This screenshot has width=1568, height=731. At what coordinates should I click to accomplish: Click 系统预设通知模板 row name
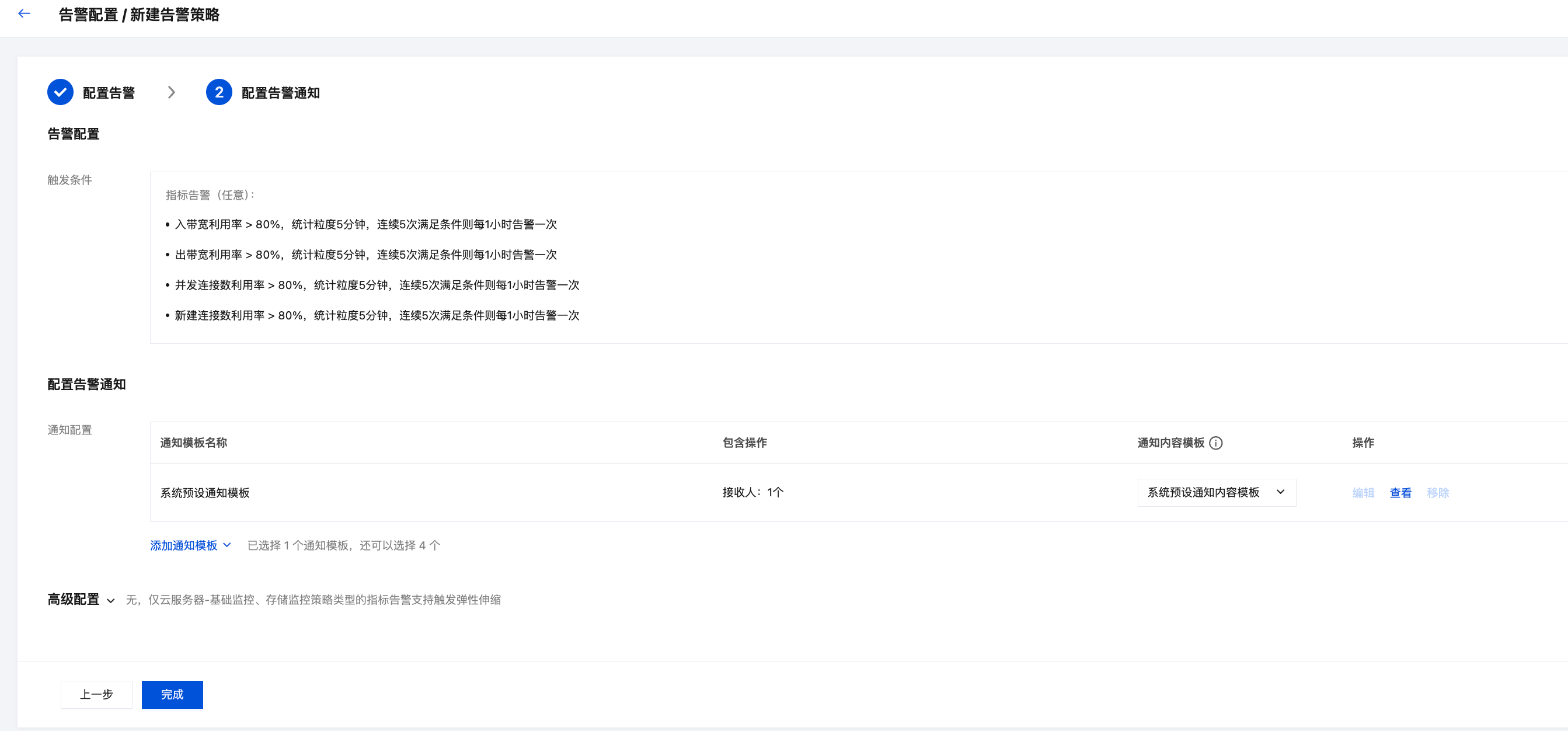pos(204,493)
